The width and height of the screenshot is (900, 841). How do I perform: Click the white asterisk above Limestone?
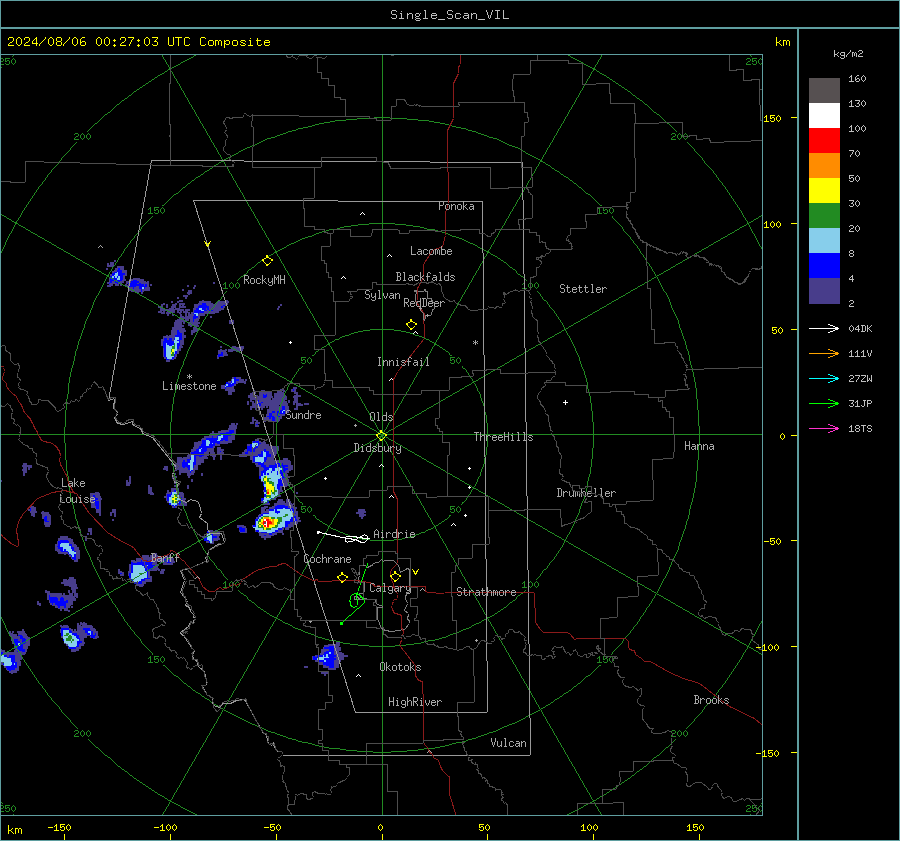(189, 376)
